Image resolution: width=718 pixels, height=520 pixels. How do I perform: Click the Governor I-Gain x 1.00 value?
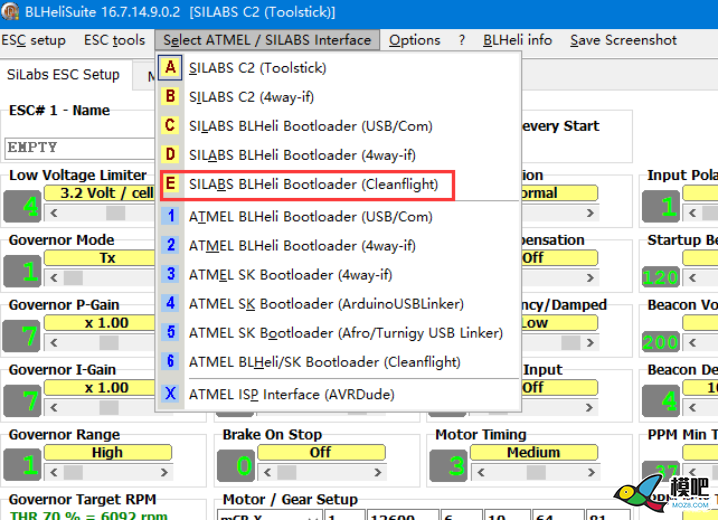pos(100,388)
